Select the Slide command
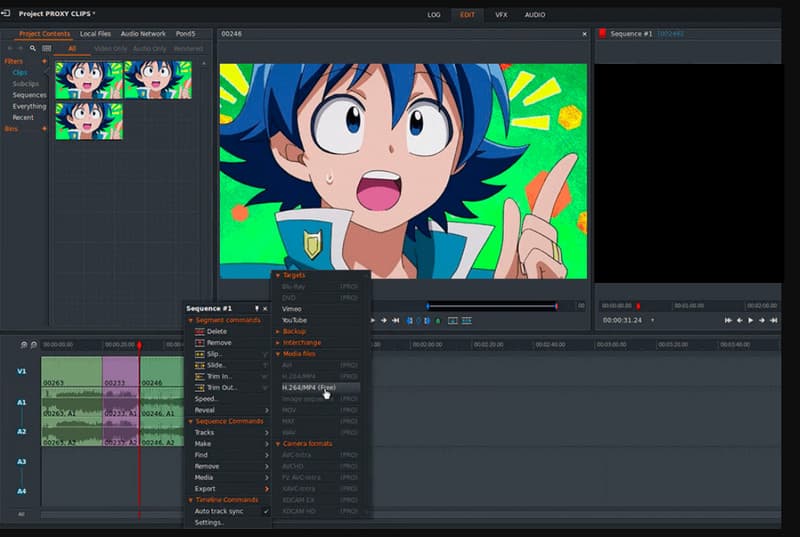 [x=216, y=365]
